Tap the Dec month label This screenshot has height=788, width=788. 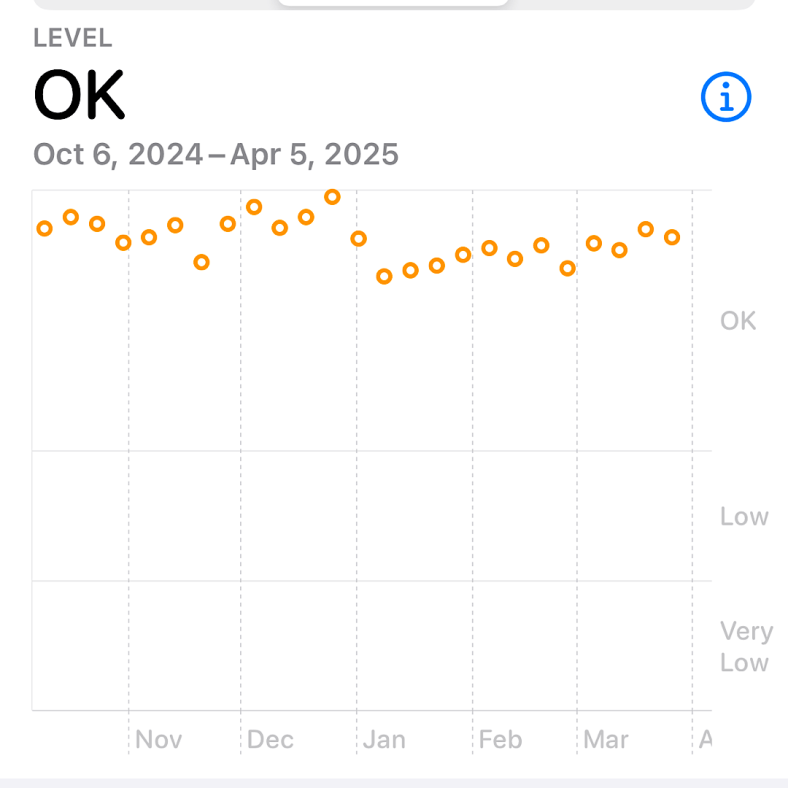pos(270,740)
